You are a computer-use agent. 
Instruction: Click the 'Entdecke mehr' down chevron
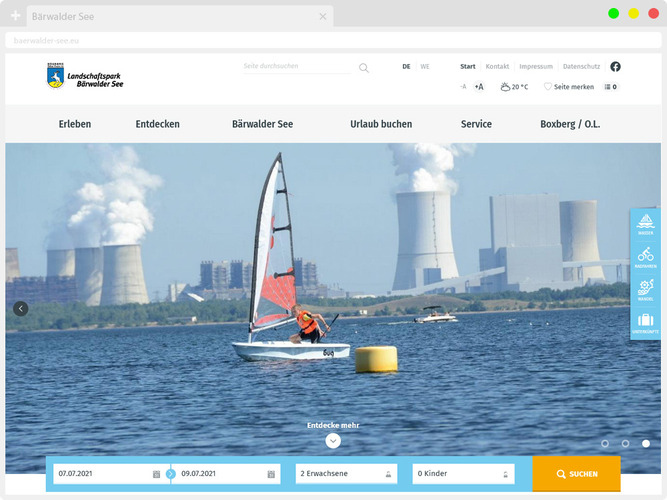point(333,441)
